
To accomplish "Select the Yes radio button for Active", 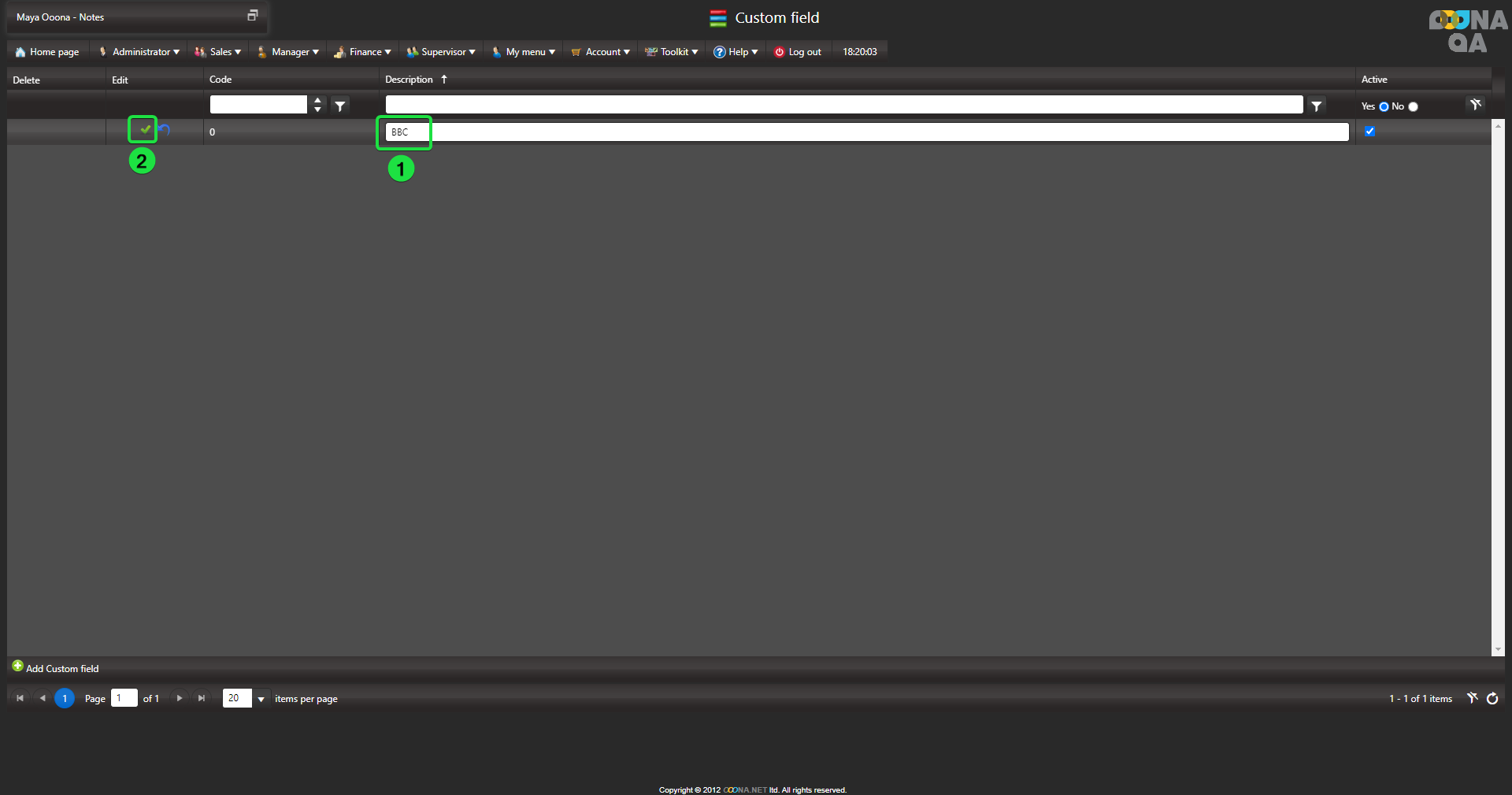I will click(1384, 106).
